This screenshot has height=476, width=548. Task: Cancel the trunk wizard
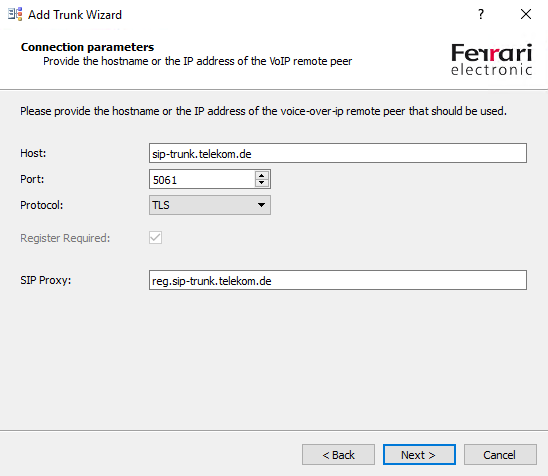click(x=500, y=455)
